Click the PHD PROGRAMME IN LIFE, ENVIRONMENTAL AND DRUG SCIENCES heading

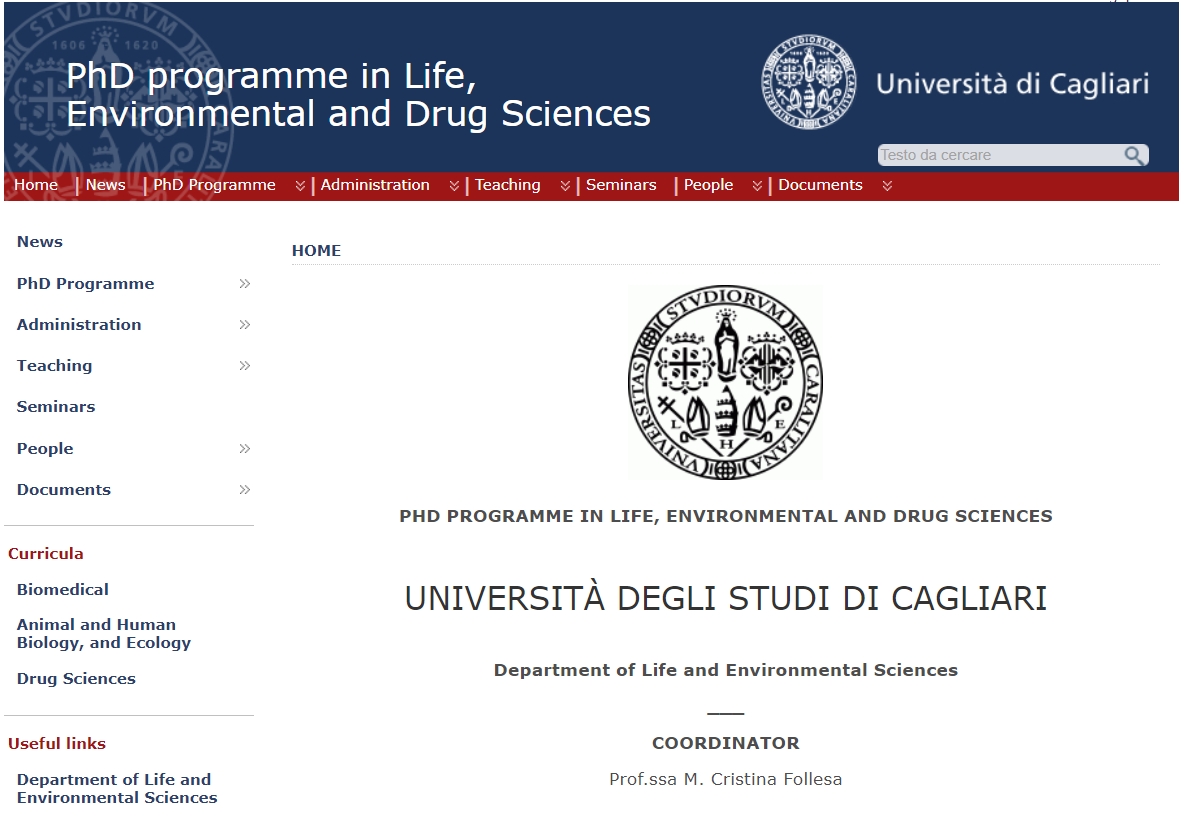click(x=725, y=516)
